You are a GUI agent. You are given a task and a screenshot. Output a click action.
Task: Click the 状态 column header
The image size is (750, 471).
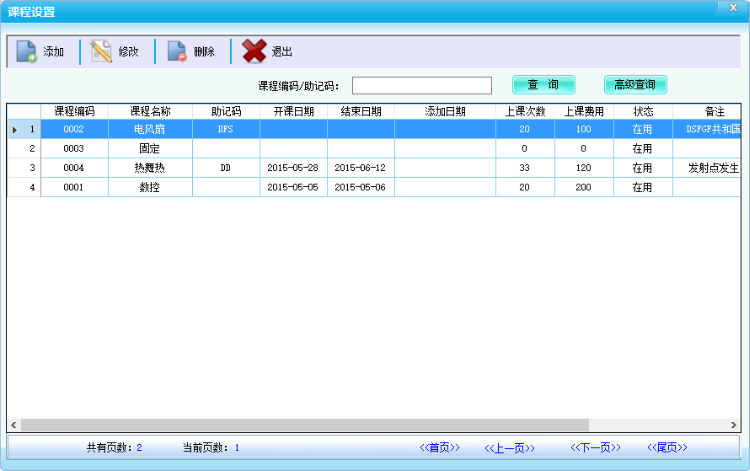(643, 111)
